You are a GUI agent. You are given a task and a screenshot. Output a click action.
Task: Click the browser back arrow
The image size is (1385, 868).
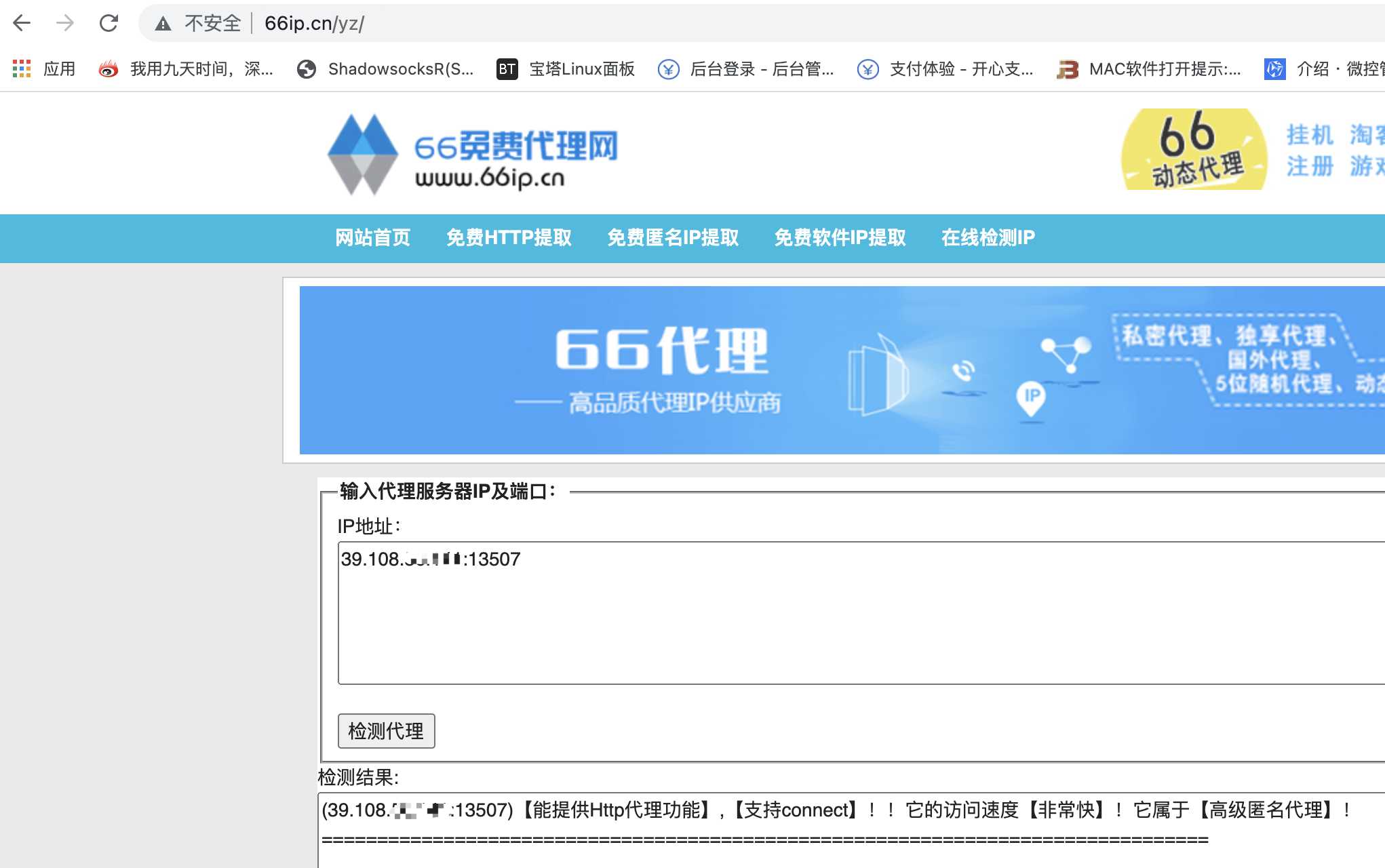point(22,23)
